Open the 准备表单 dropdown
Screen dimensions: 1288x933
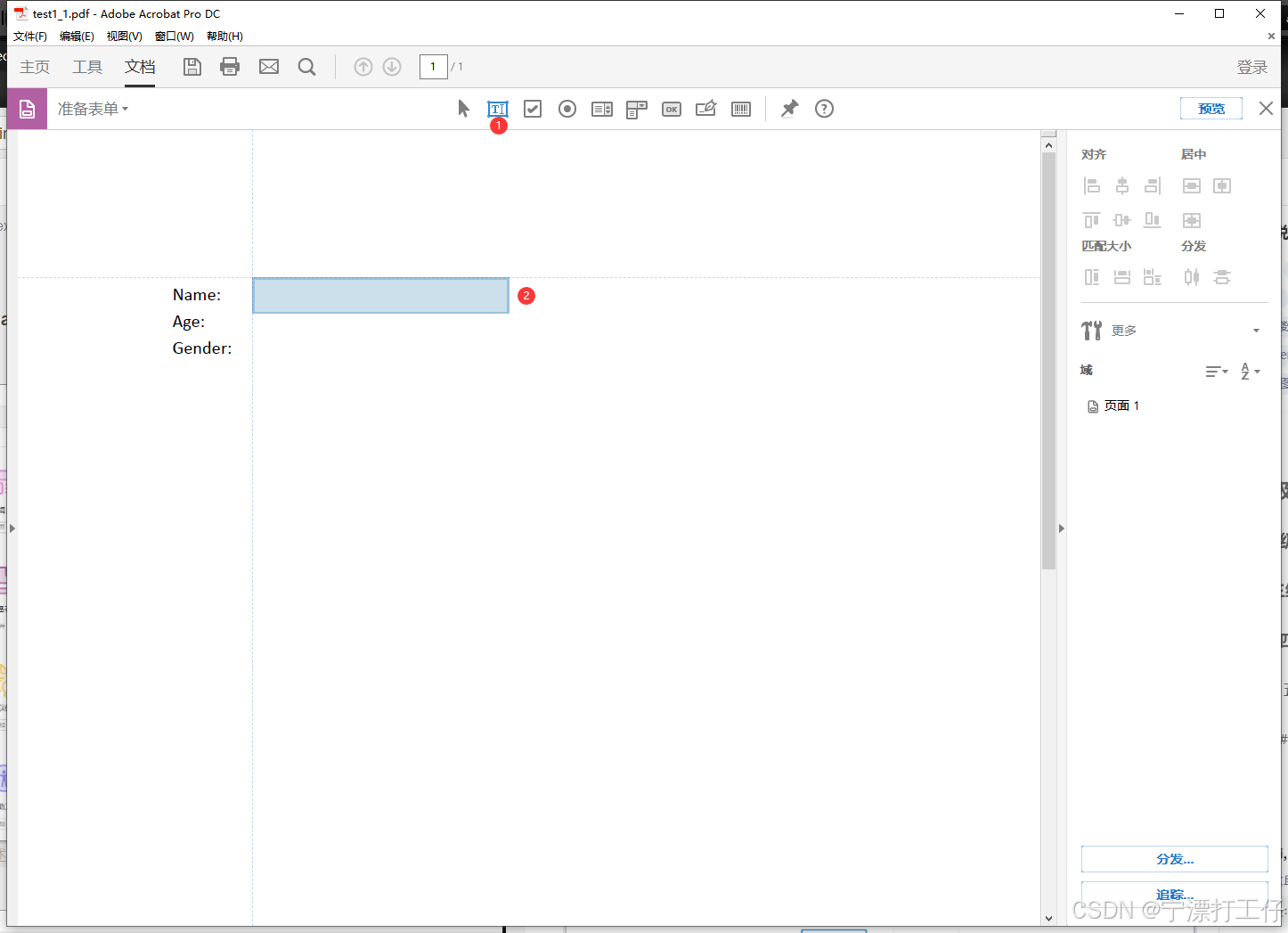click(x=94, y=109)
